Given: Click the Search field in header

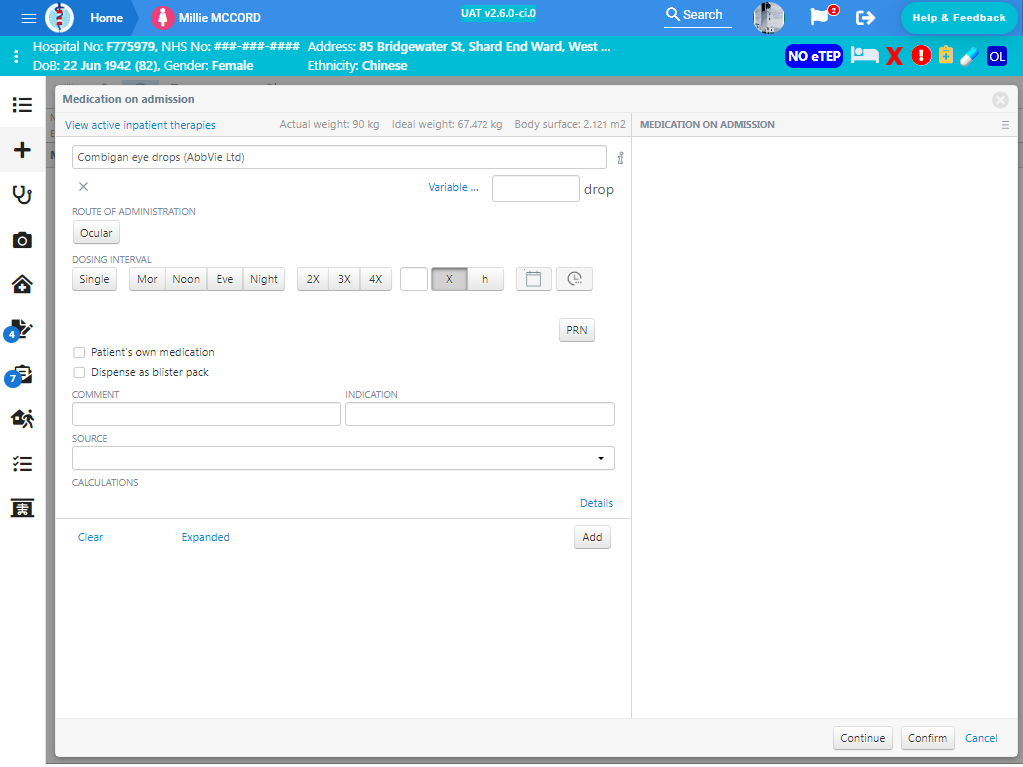Looking at the screenshot, I should (697, 16).
